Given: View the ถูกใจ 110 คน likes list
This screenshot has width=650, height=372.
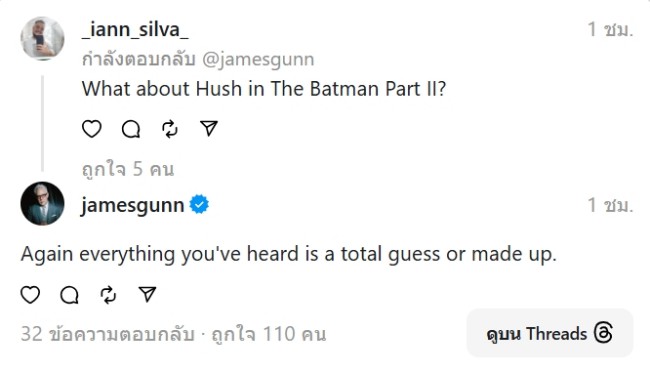Looking at the screenshot, I should pyautogui.click(x=269, y=334).
